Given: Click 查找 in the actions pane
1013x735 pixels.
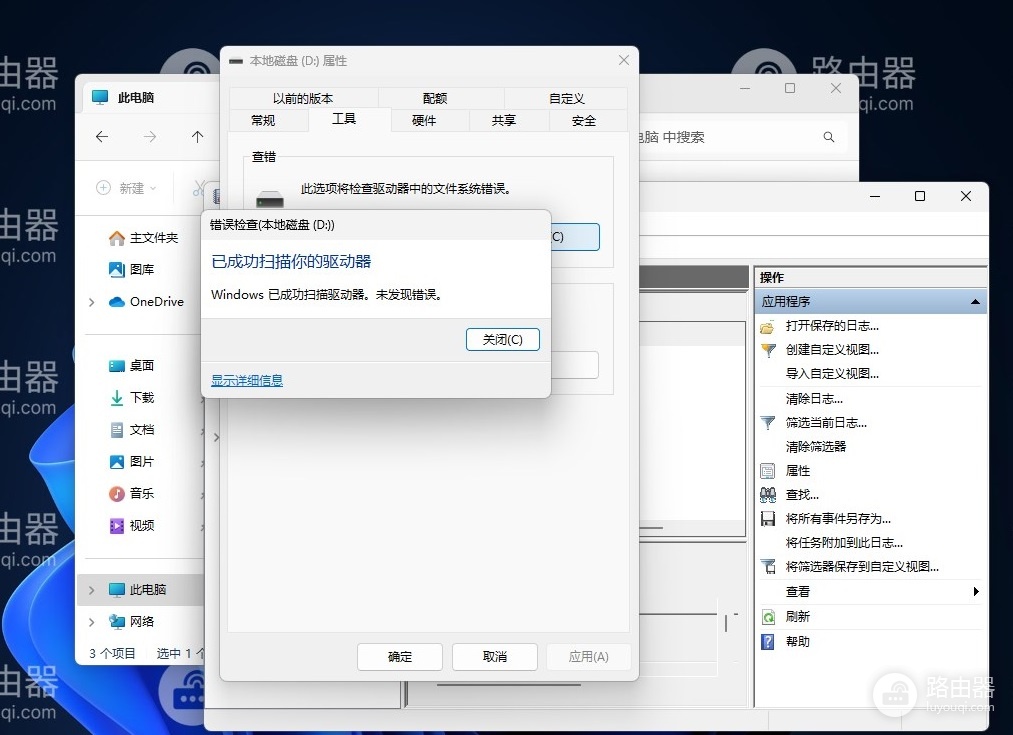Looking at the screenshot, I should (802, 495).
